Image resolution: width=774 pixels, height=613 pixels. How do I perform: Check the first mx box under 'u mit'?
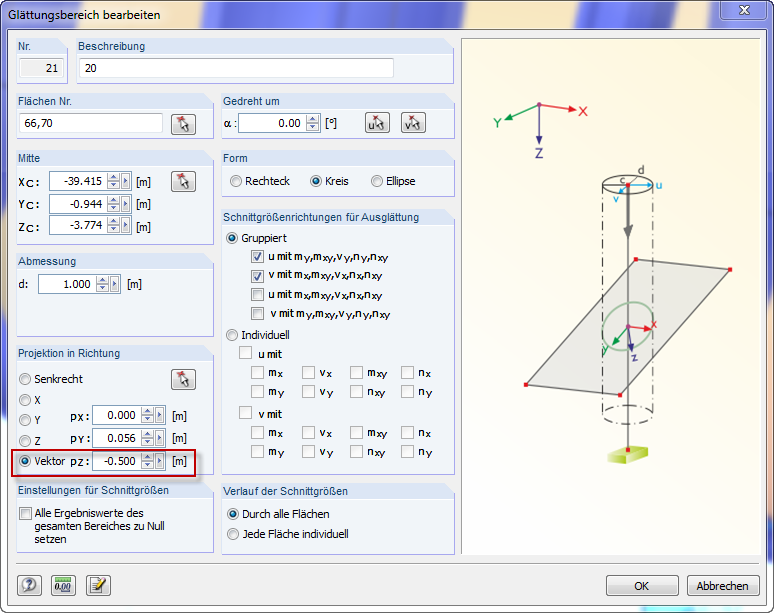pyautogui.click(x=257, y=372)
